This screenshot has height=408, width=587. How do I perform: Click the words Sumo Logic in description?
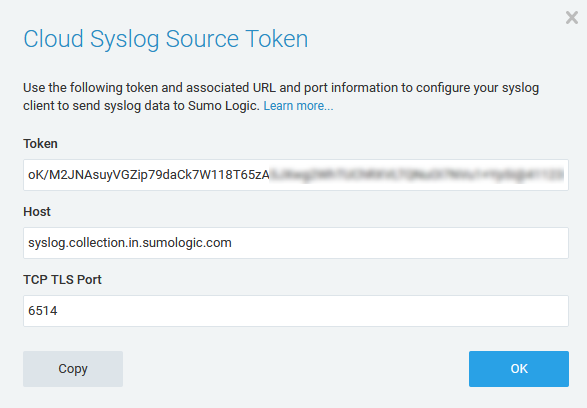pos(223,106)
